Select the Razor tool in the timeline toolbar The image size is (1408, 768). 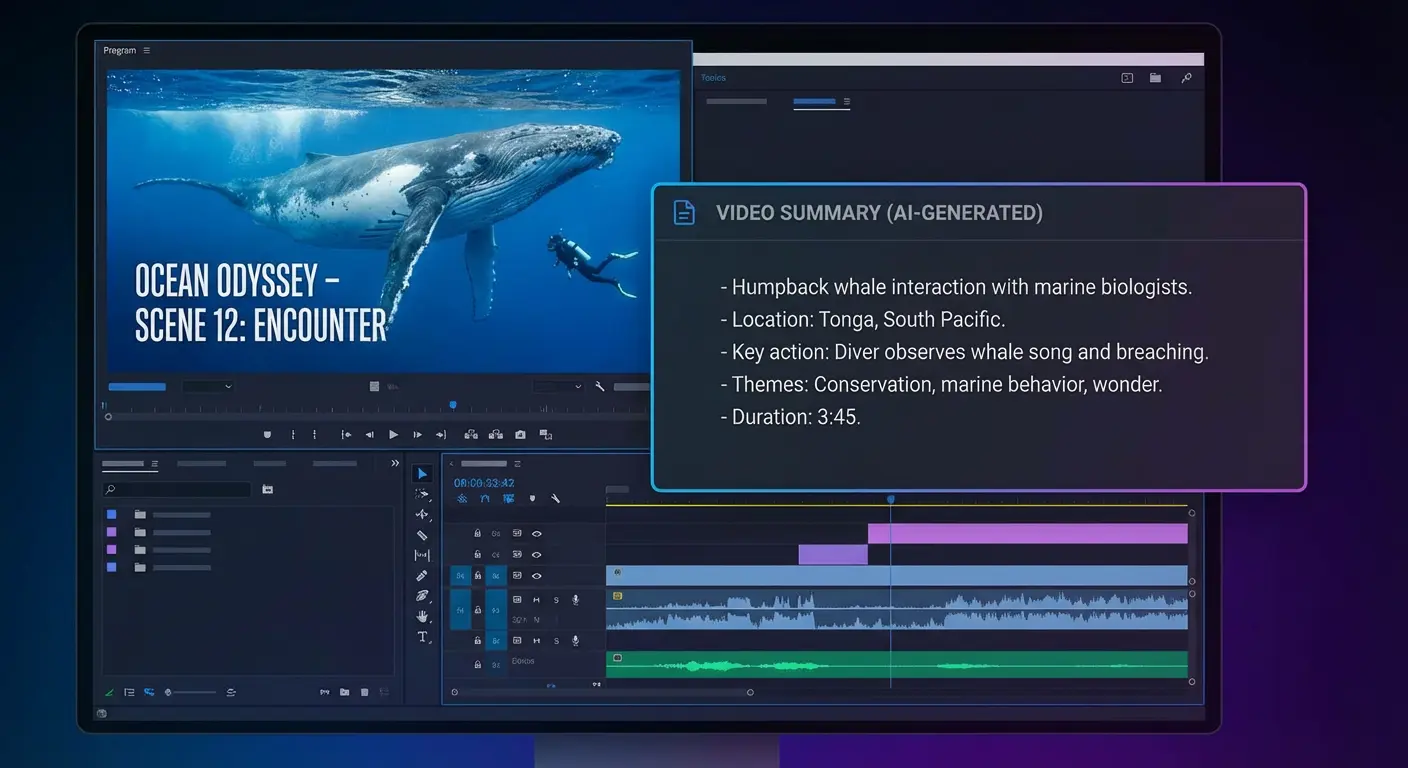click(422, 534)
